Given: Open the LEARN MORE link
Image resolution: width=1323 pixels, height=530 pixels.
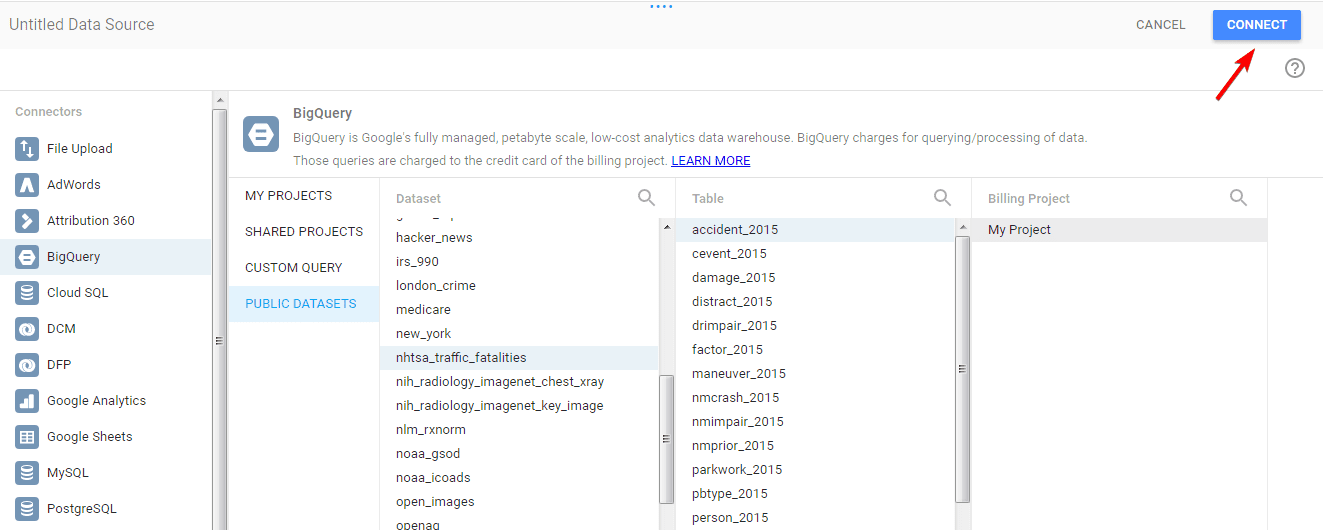Looking at the screenshot, I should pyautogui.click(x=711, y=161).
